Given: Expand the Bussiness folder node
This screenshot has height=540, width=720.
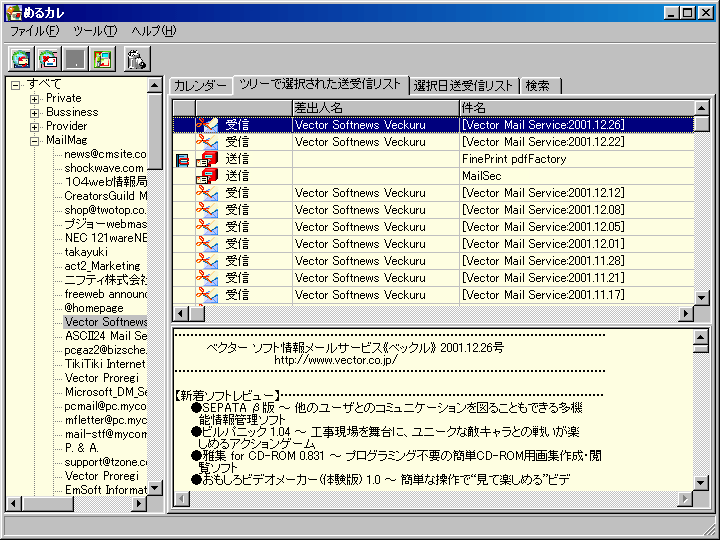Looking at the screenshot, I should point(34,112).
